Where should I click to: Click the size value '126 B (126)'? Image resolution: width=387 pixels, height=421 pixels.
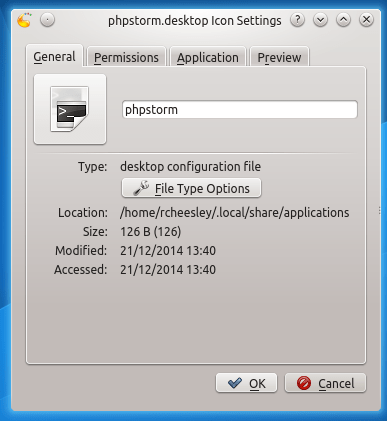pos(151,231)
